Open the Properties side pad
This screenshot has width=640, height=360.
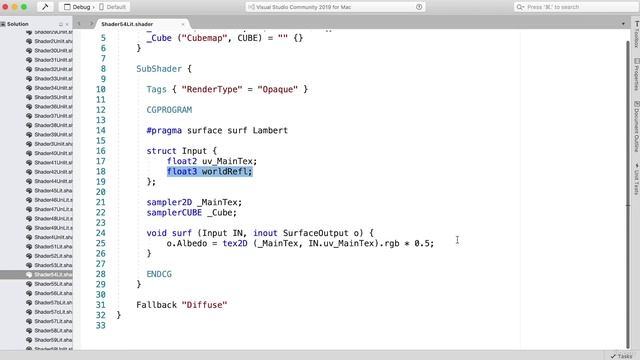pyautogui.click(x=636, y=74)
